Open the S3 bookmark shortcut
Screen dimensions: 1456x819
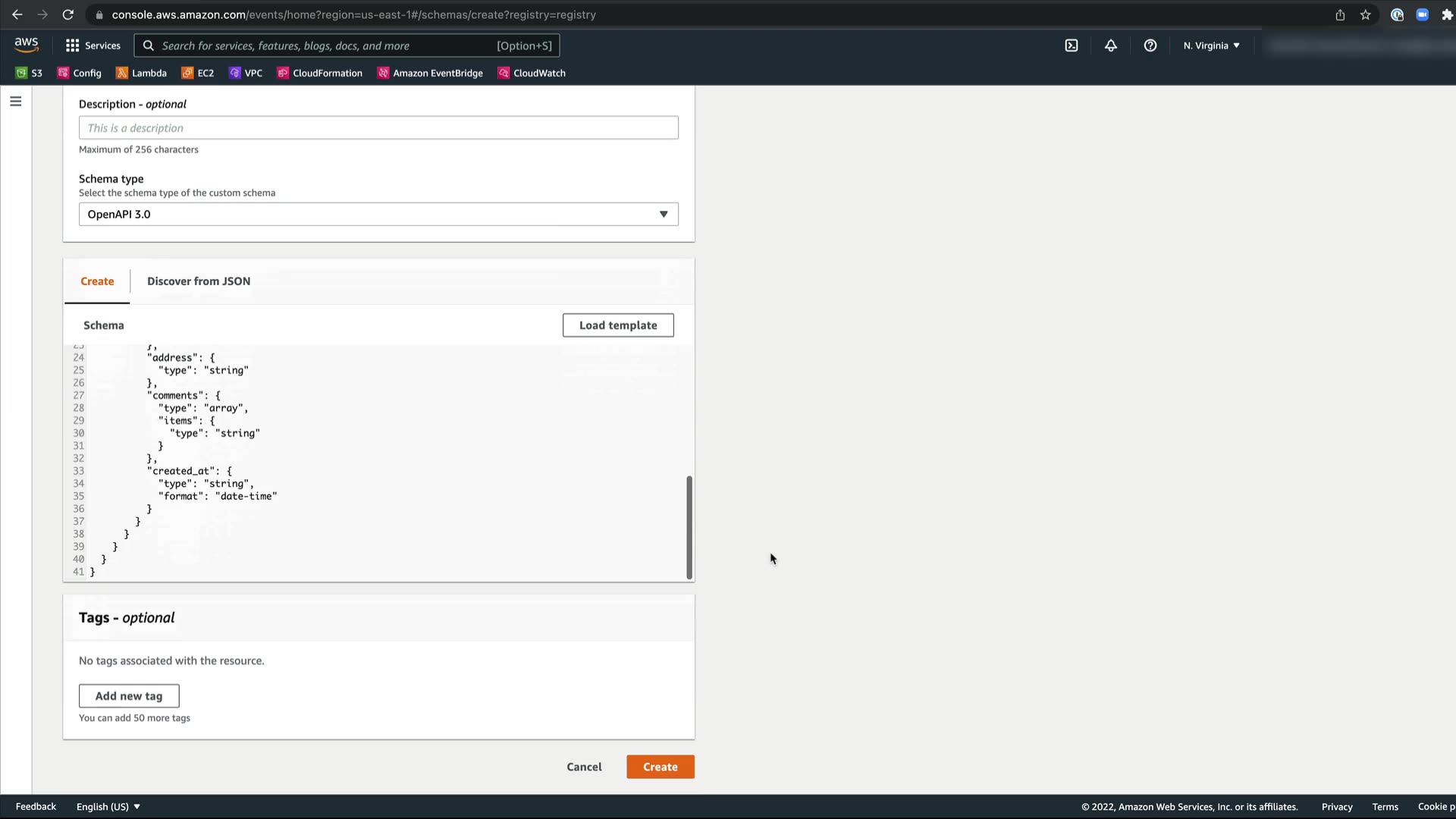coord(29,73)
